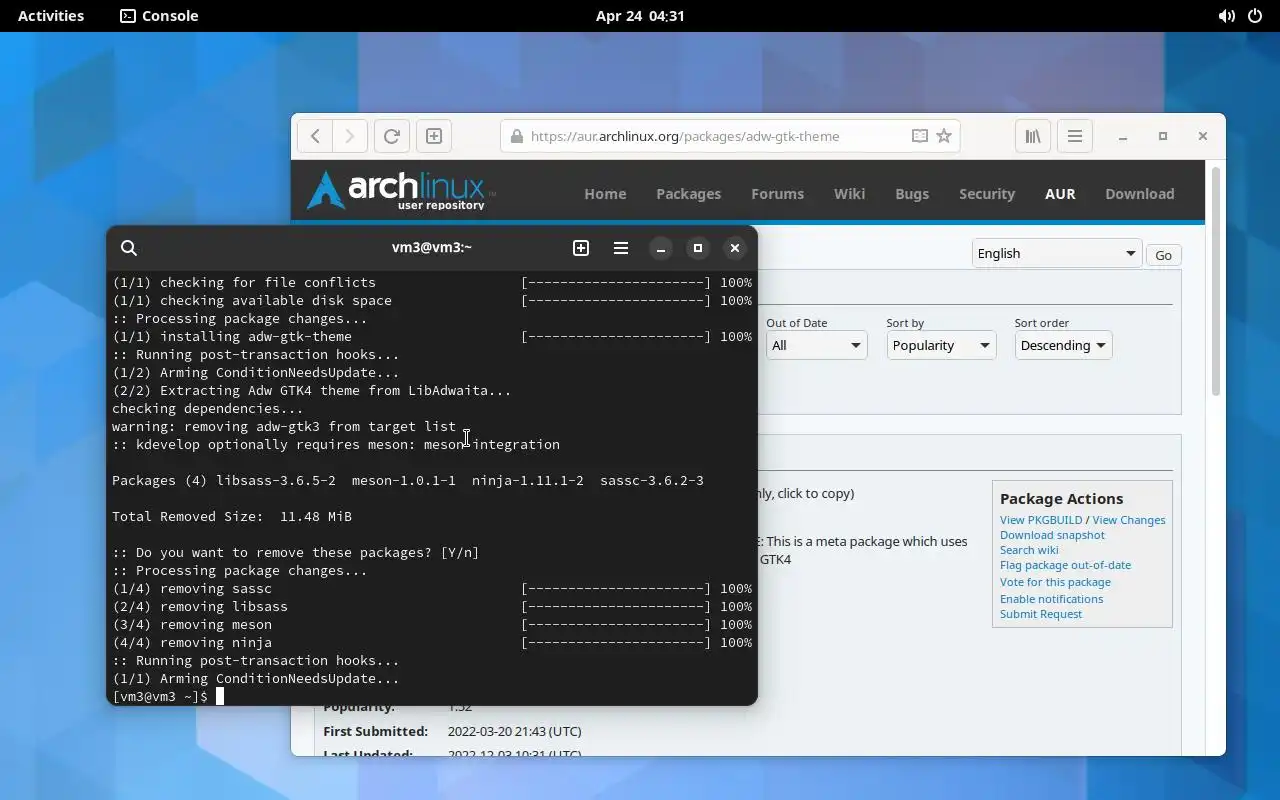
Task: Maximize the terminal window
Action: coord(698,248)
